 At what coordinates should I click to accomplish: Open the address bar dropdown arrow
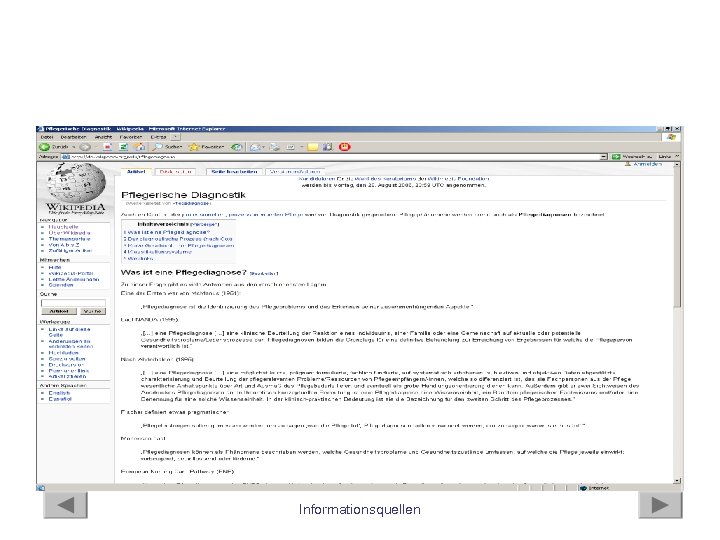(x=603, y=157)
